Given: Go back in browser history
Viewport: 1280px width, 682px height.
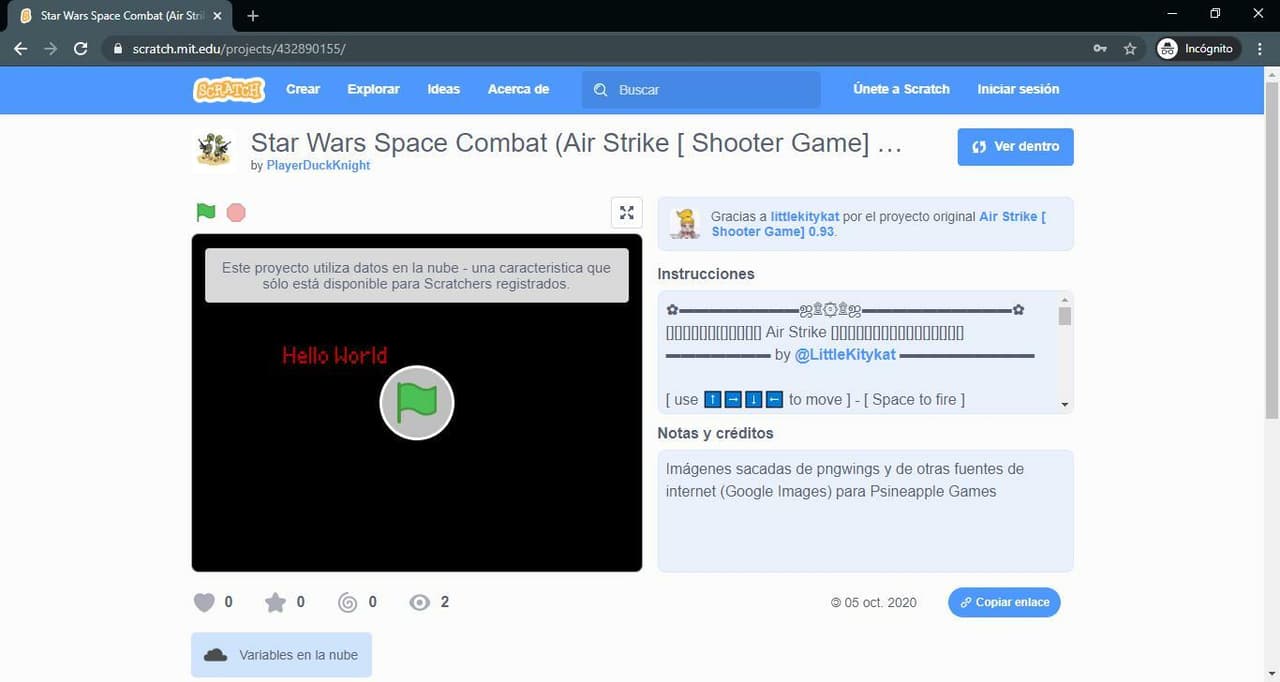Looking at the screenshot, I should coord(20,48).
